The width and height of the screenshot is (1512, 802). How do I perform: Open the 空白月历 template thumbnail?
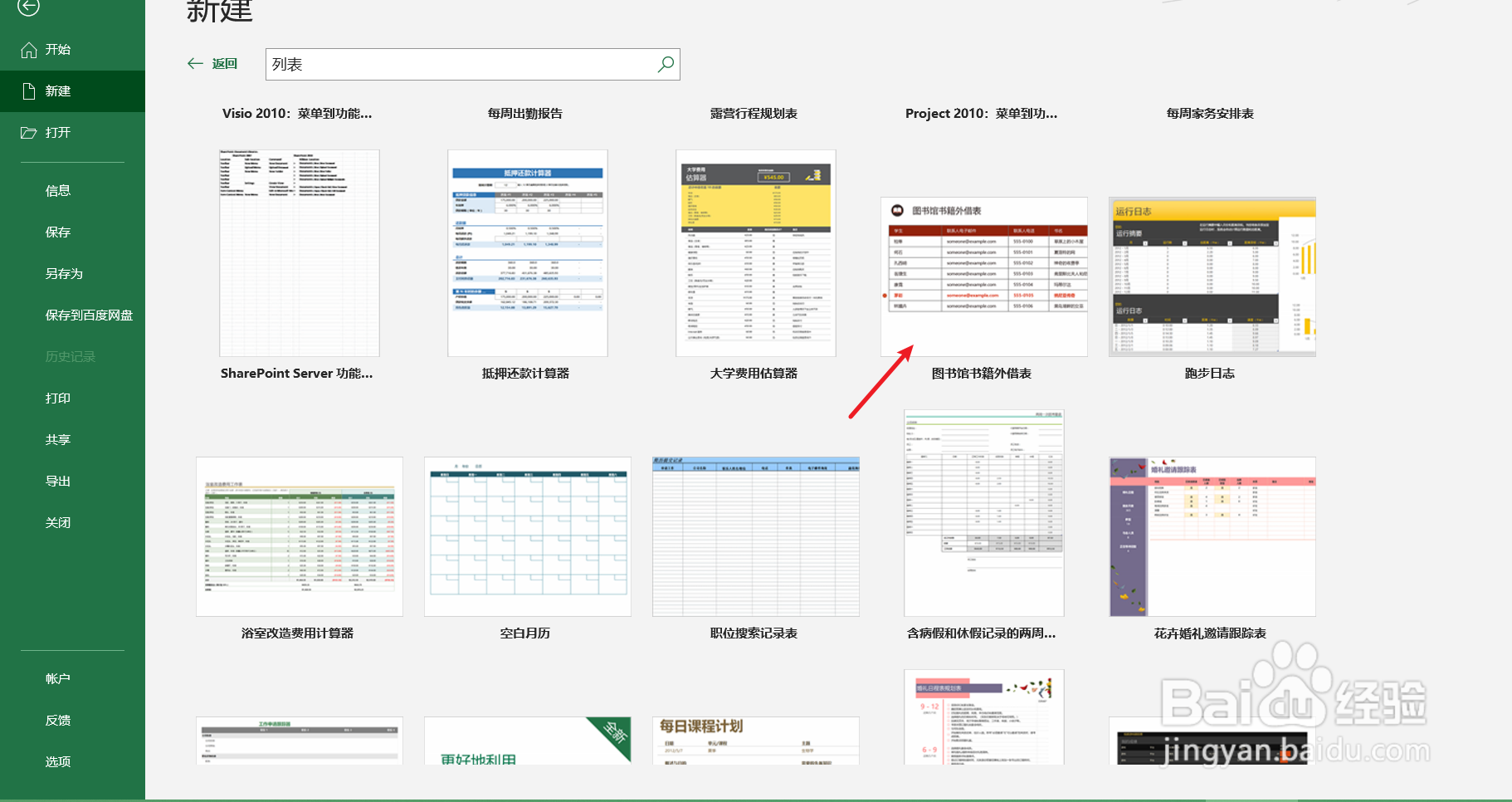pos(528,536)
